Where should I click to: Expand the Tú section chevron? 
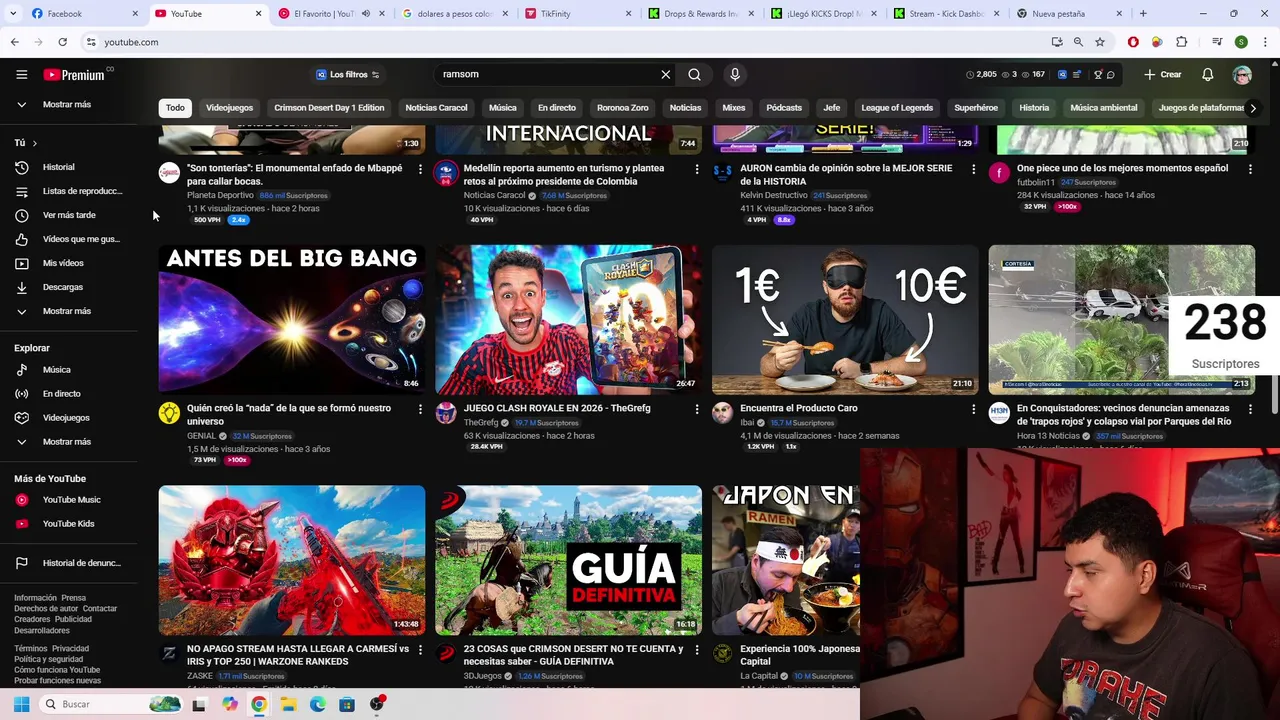(x=34, y=143)
